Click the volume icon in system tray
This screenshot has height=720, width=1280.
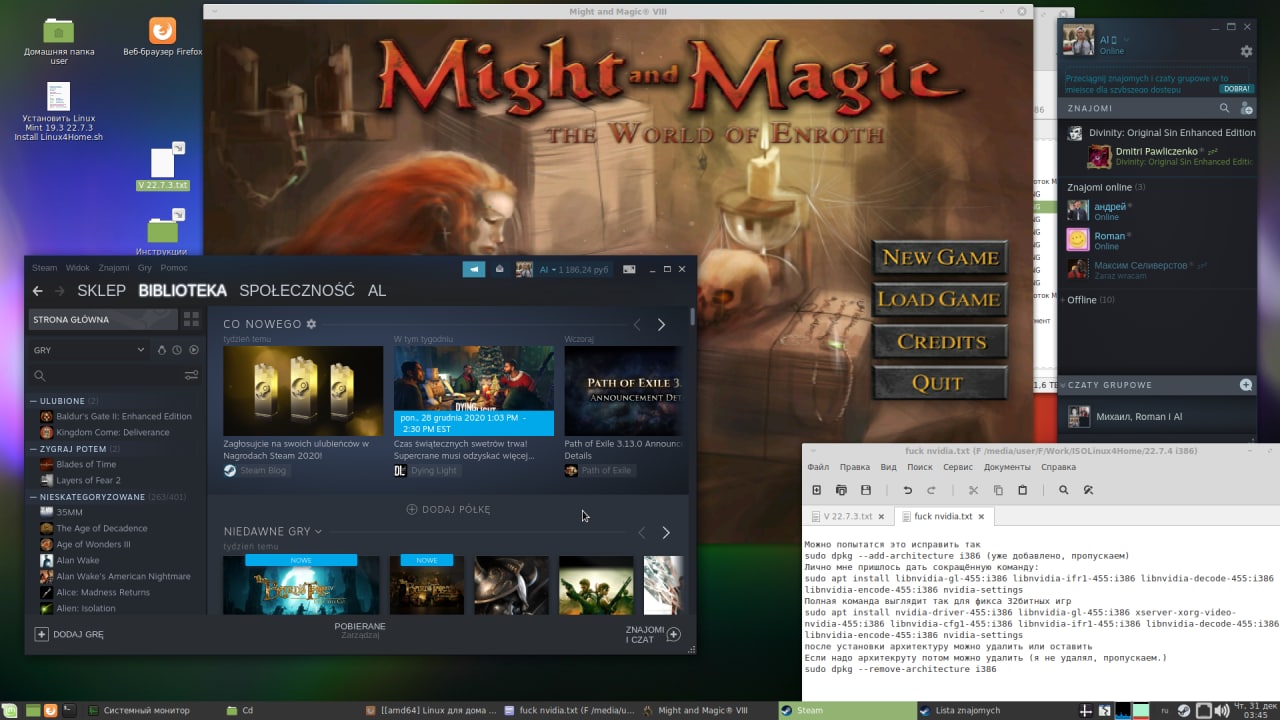[x=1220, y=711]
